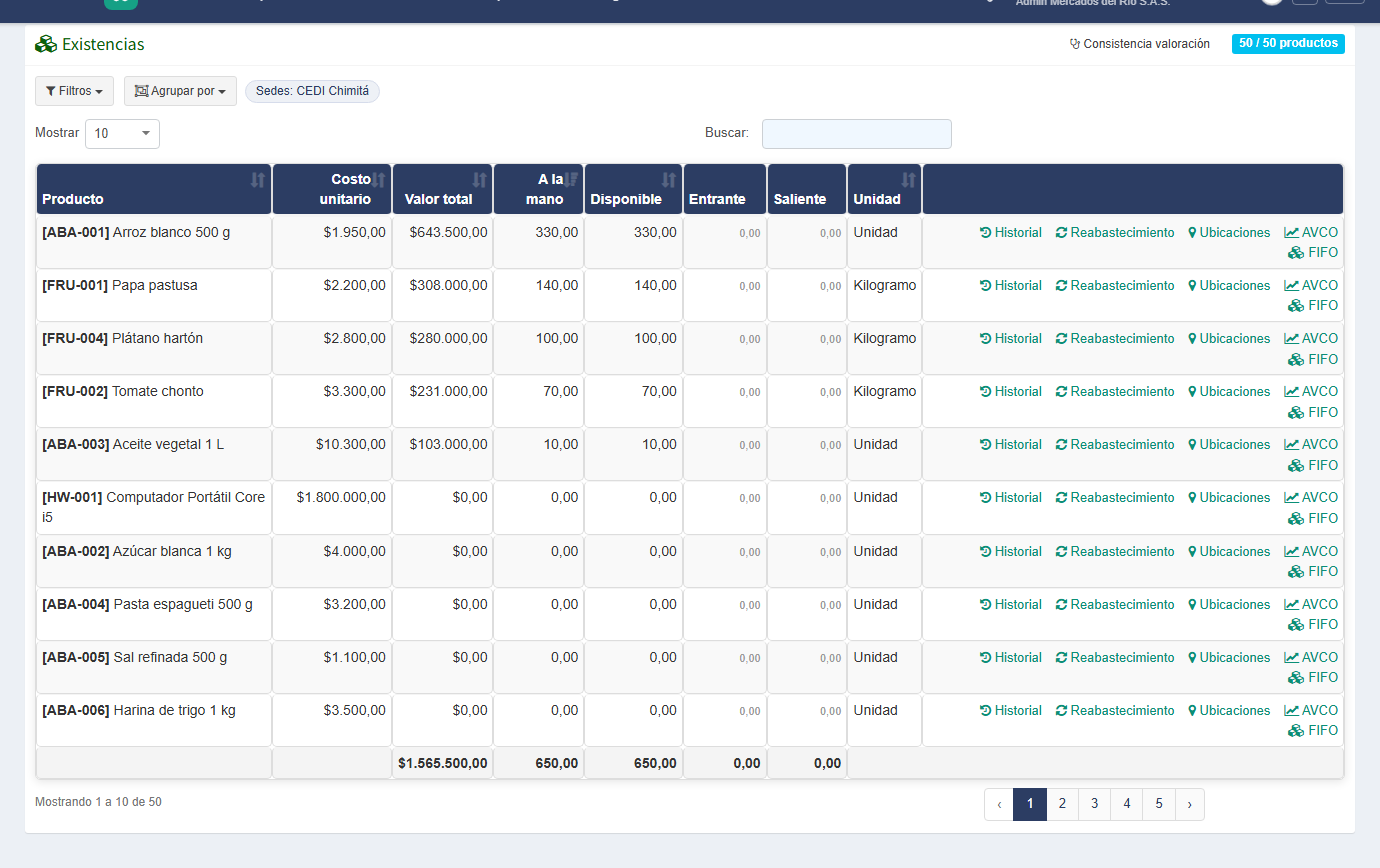1380x868 pixels.
Task: Go to next page with arrow
Action: tap(1190, 804)
